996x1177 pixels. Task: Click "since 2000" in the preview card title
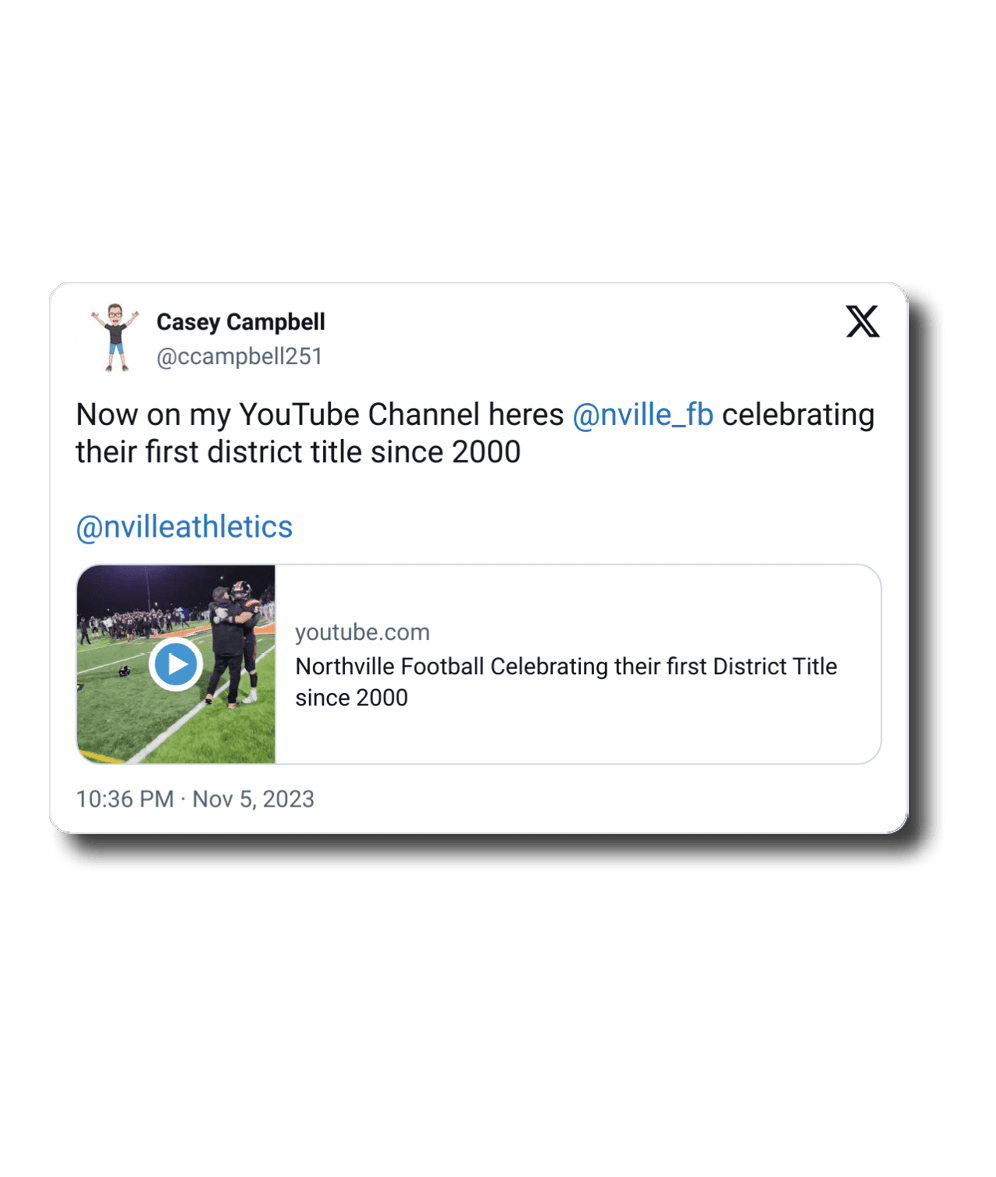point(351,698)
